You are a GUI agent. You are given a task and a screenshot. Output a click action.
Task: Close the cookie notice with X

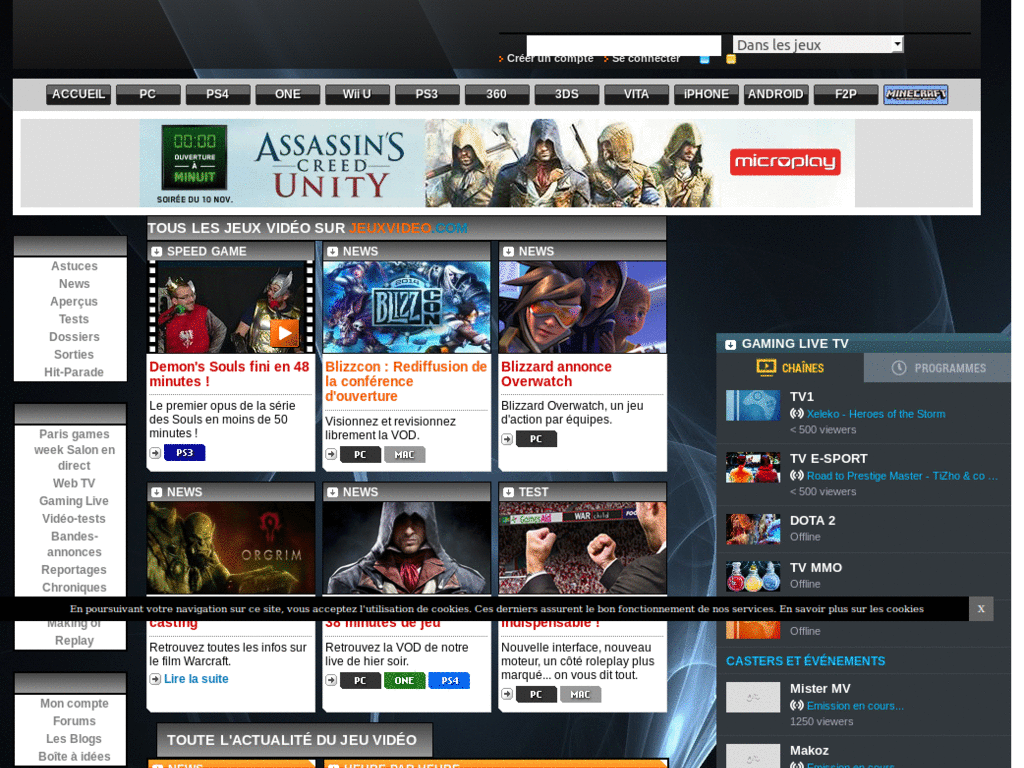pyautogui.click(x=981, y=609)
